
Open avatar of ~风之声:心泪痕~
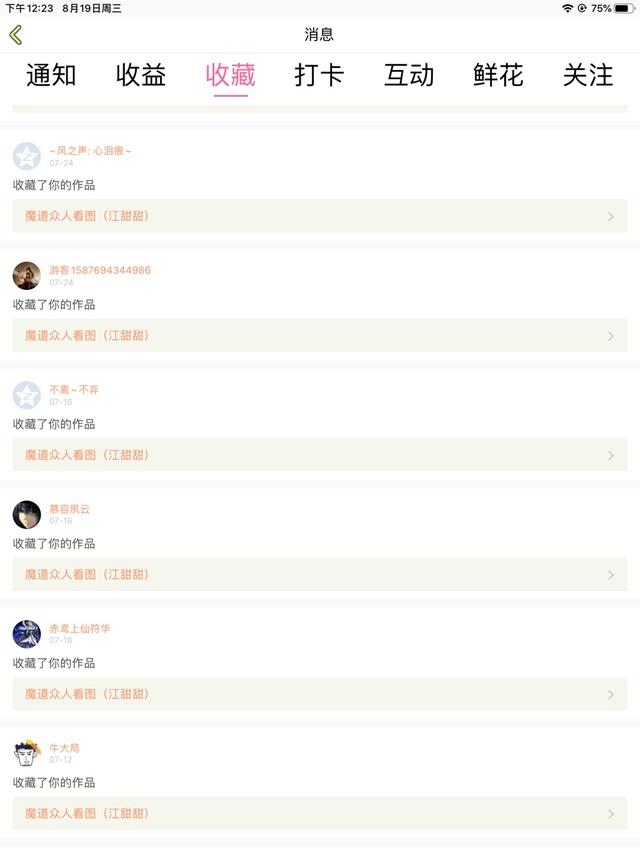click(x=27, y=156)
